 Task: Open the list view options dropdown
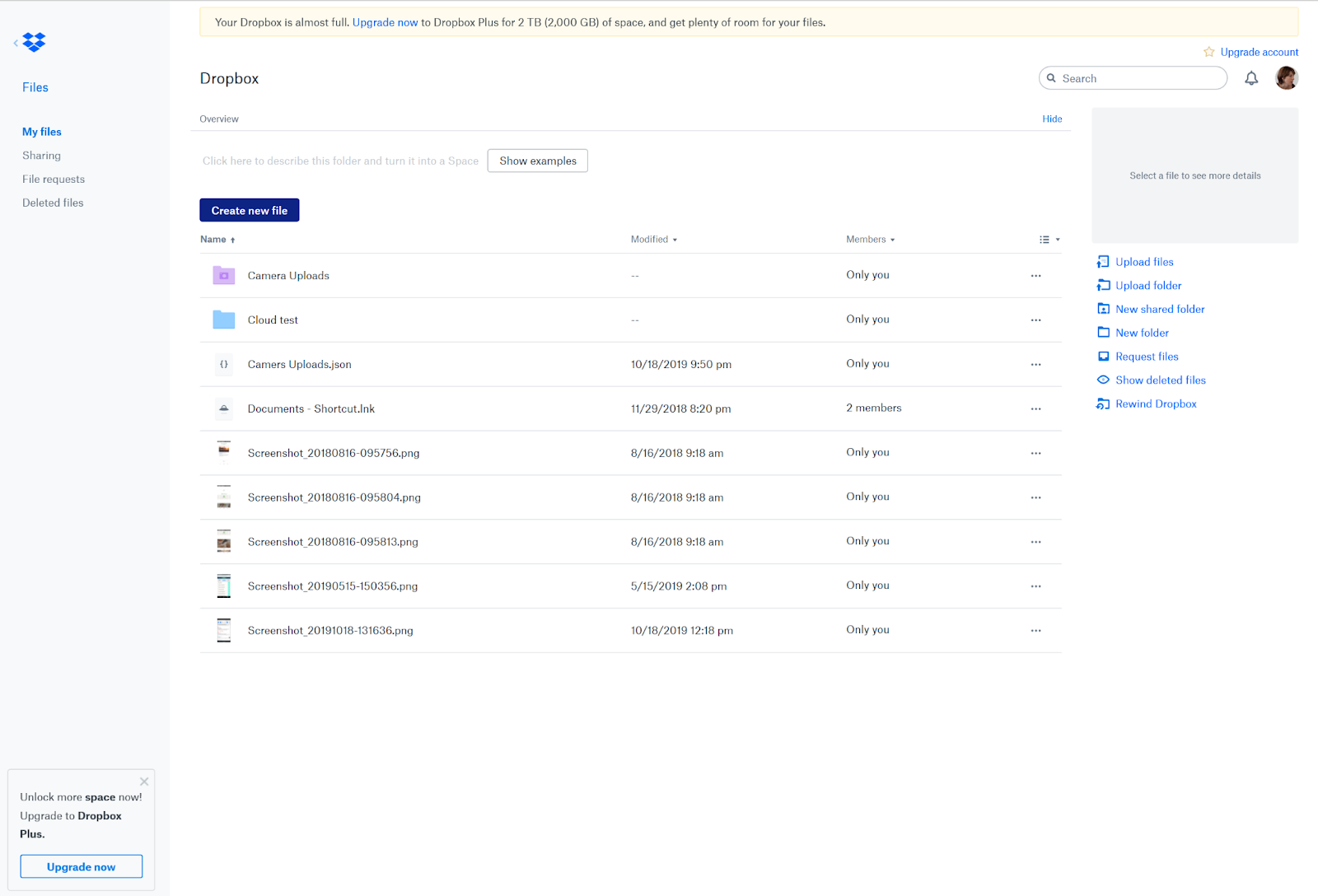coord(1049,240)
